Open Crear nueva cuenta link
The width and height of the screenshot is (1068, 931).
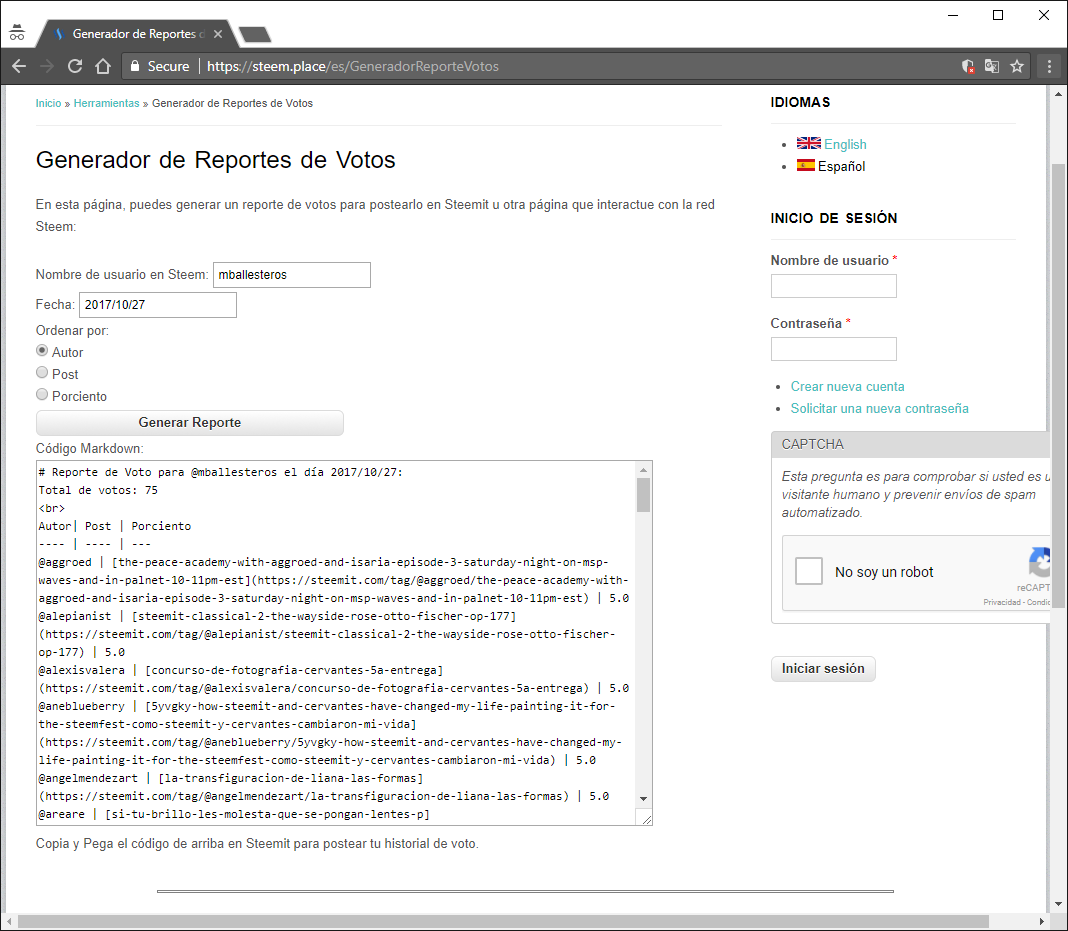(847, 386)
